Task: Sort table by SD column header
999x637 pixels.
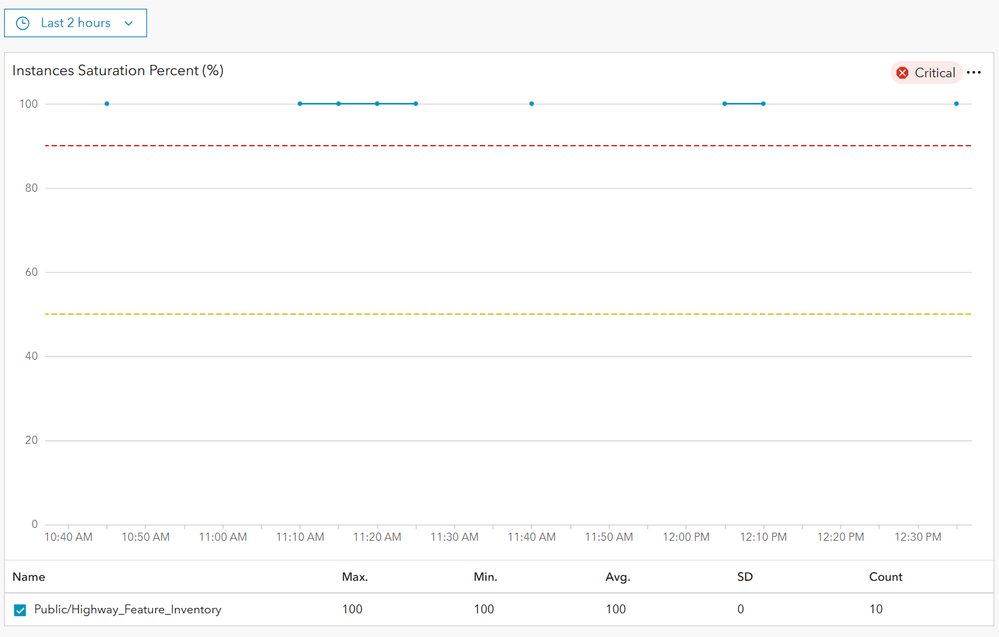Action: click(745, 577)
